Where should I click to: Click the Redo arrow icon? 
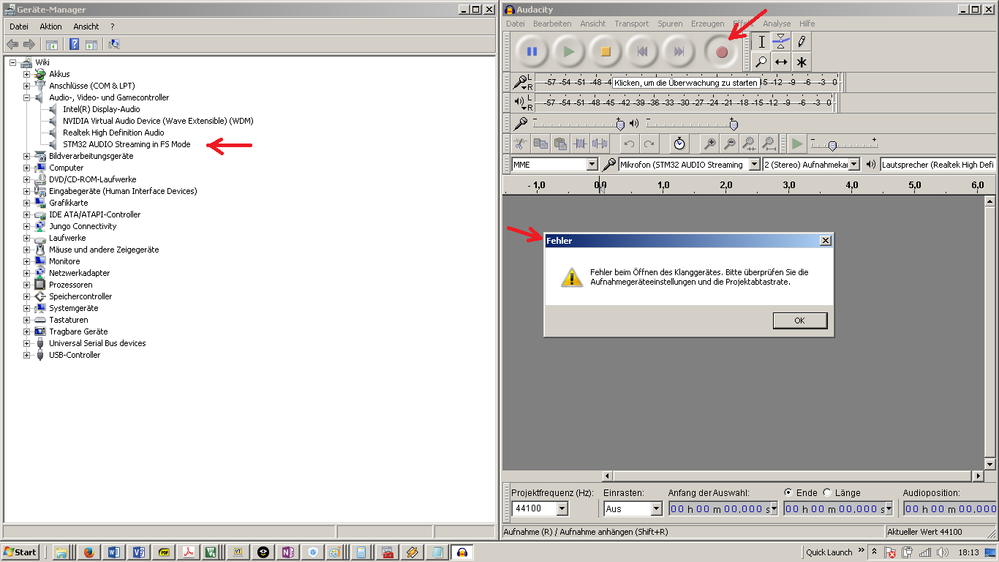(x=649, y=144)
